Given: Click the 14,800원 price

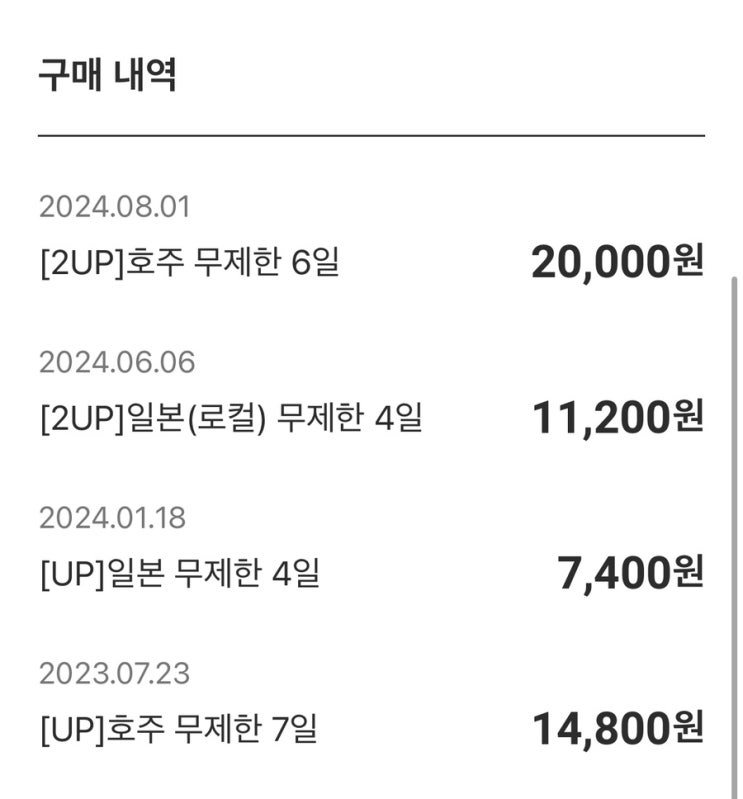Looking at the screenshot, I should (x=618, y=728).
